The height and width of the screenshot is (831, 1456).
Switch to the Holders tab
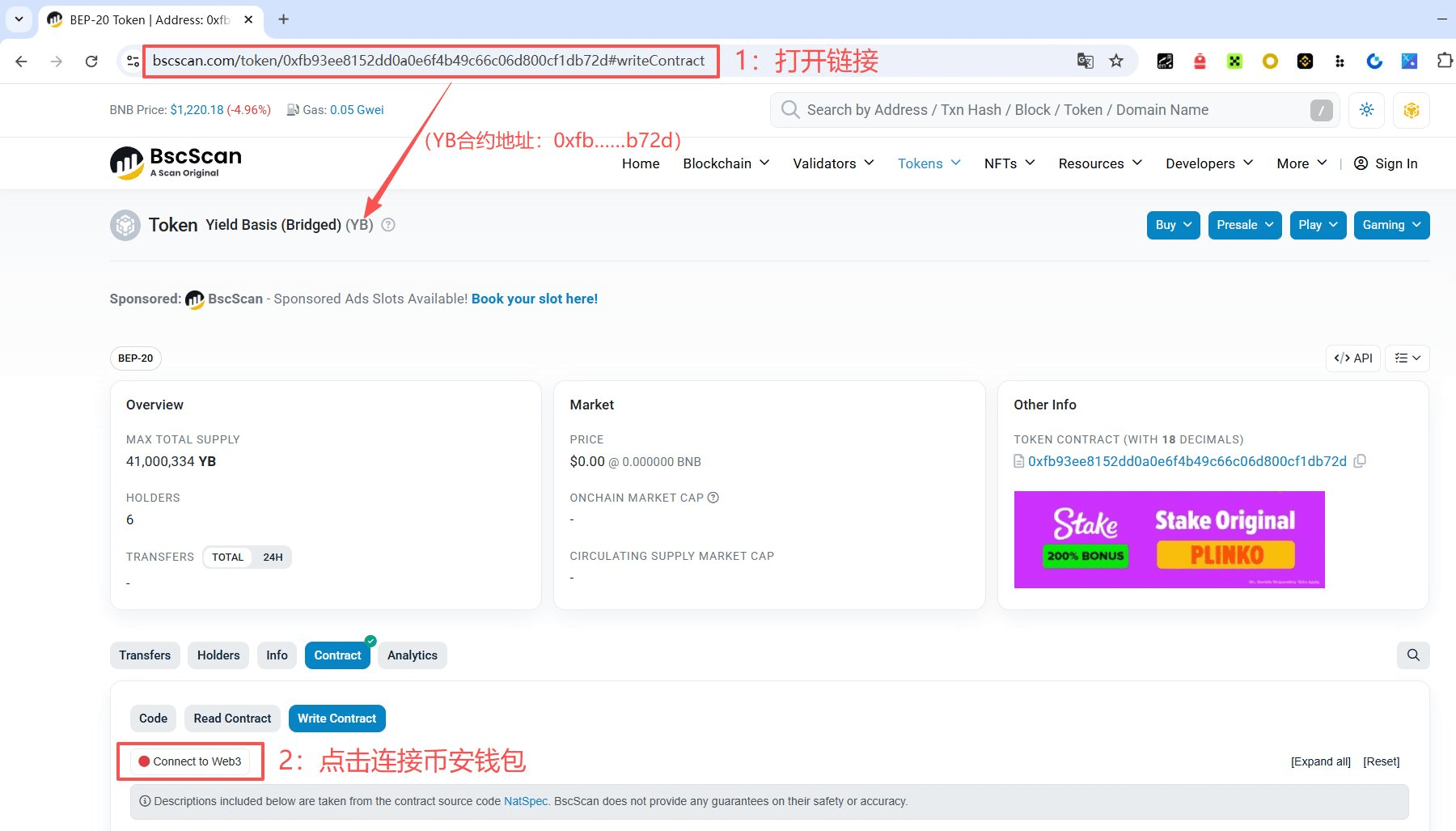pyautogui.click(x=218, y=655)
